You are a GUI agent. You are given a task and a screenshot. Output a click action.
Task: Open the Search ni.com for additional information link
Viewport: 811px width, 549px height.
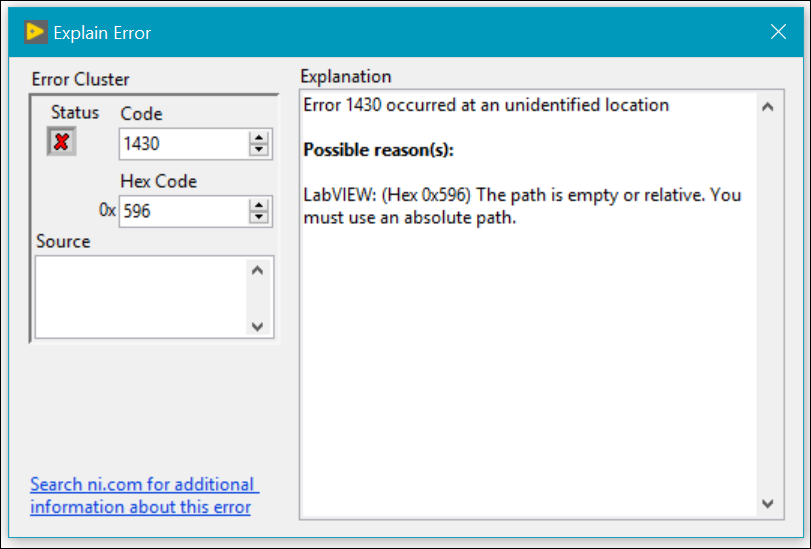pyautogui.click(x=143, y=495)
